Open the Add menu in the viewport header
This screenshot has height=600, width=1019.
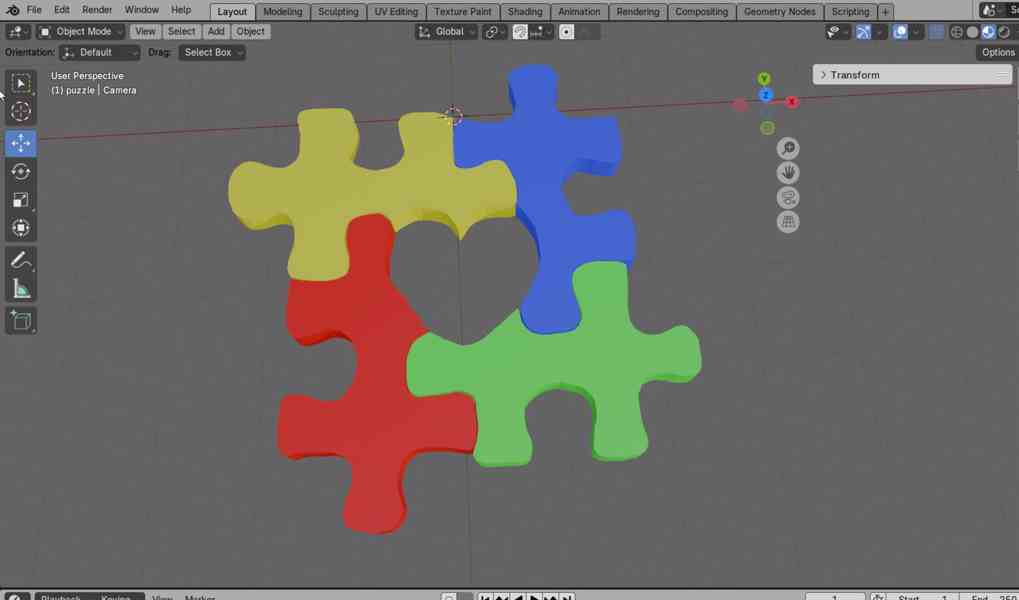pyautogui.click(x=216, y=32)
